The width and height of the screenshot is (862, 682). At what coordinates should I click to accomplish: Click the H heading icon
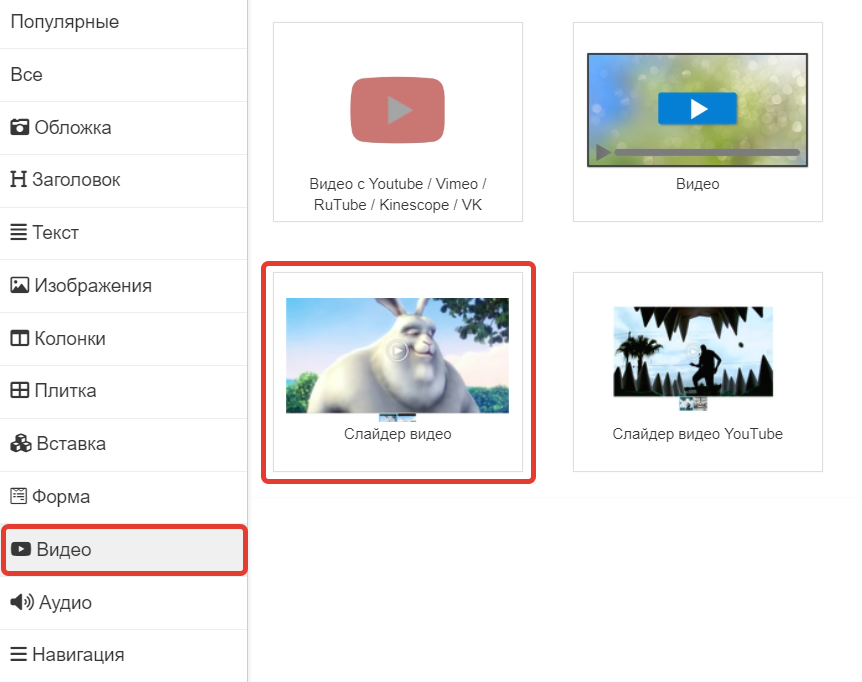18,179
